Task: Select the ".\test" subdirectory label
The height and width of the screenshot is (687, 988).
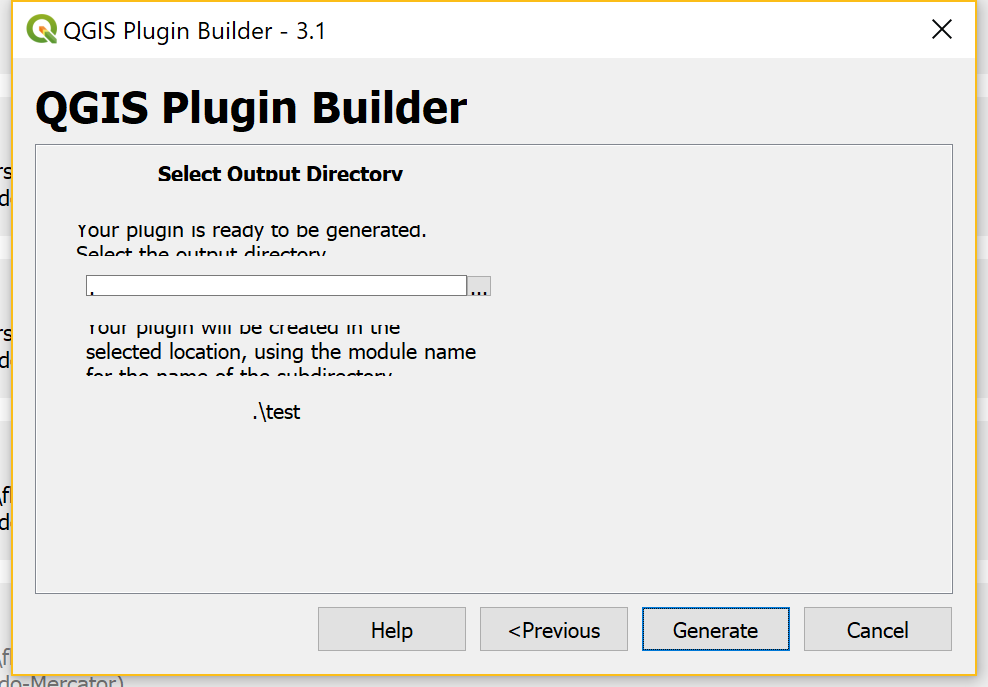Action: point(277,411)
